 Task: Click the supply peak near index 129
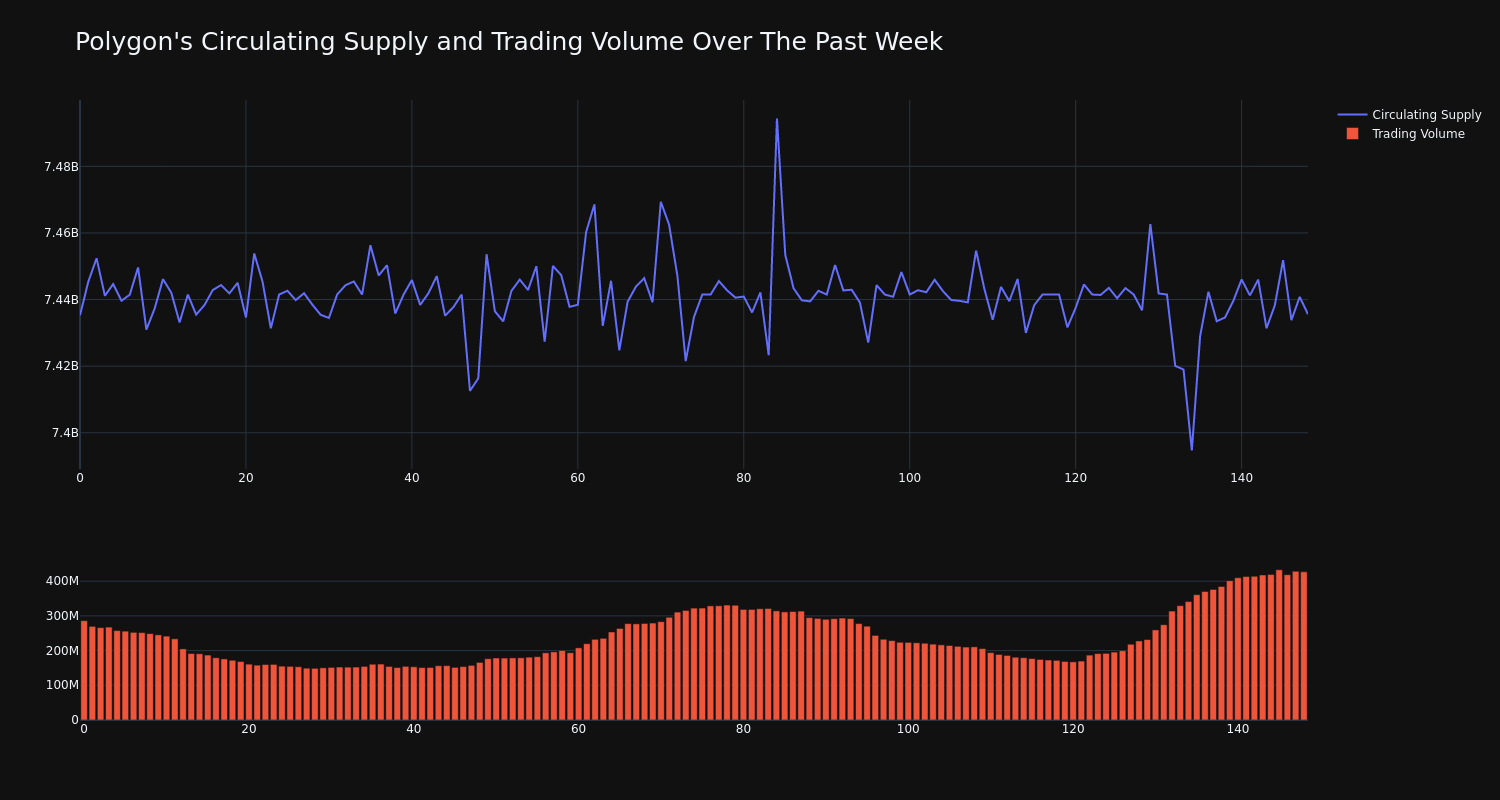[x=1150, y=224]
